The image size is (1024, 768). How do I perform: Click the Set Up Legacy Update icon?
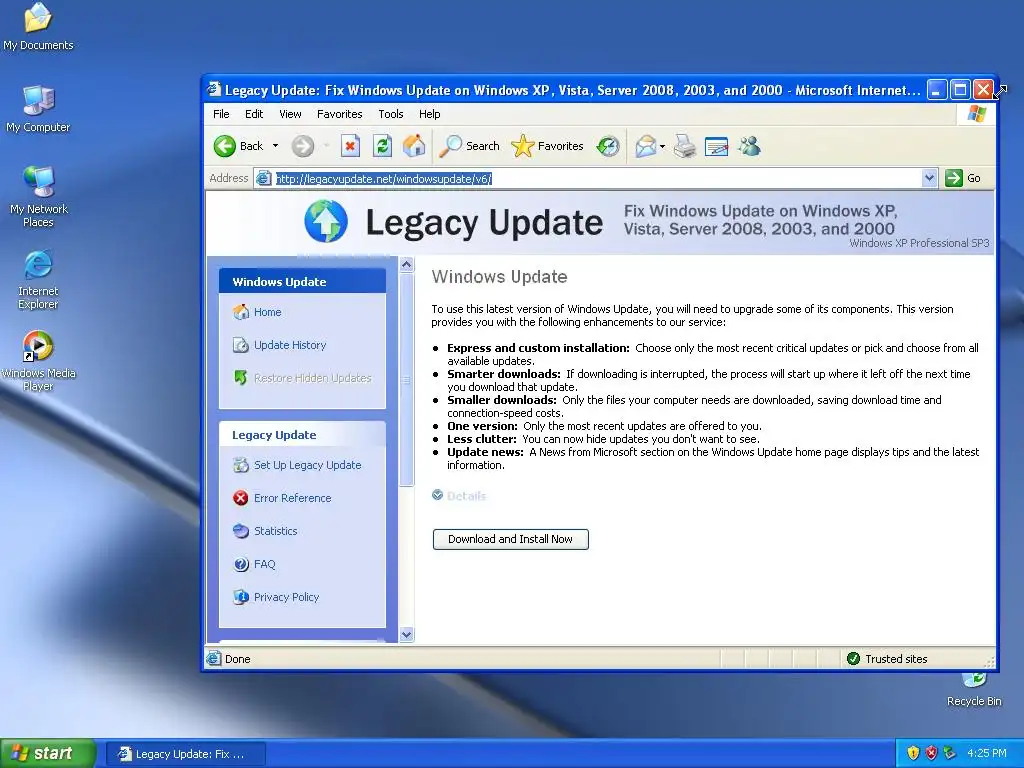coord(241,465)
